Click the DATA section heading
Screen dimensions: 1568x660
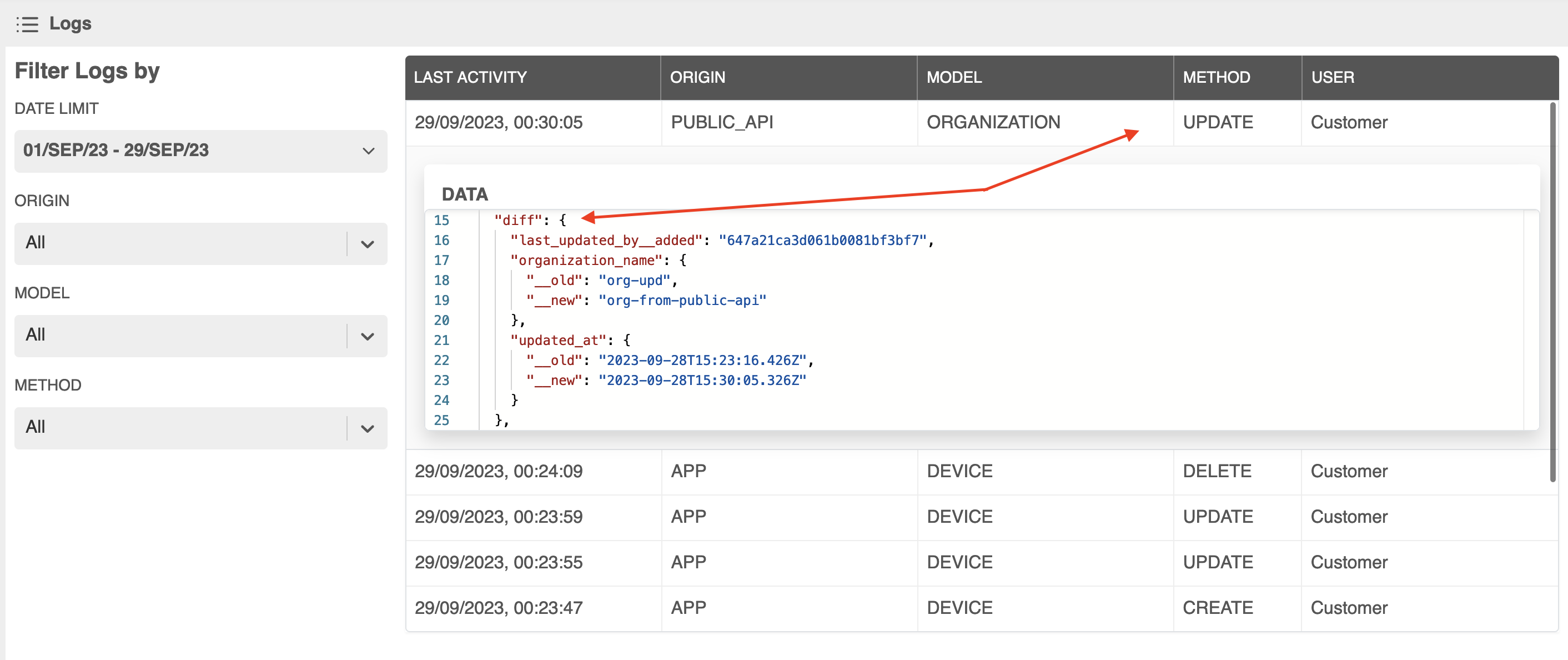click(x=465, y=195)
